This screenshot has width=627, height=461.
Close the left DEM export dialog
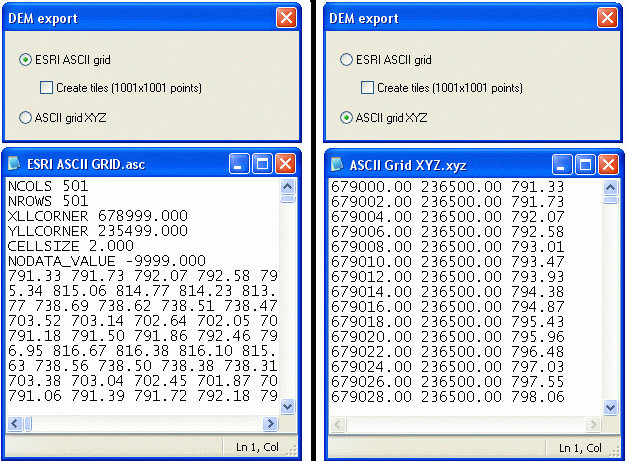tap(286, 18)
